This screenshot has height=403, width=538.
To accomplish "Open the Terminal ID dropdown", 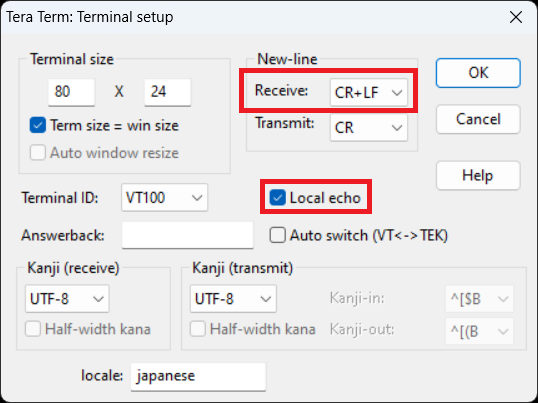I will pos(164,198).
